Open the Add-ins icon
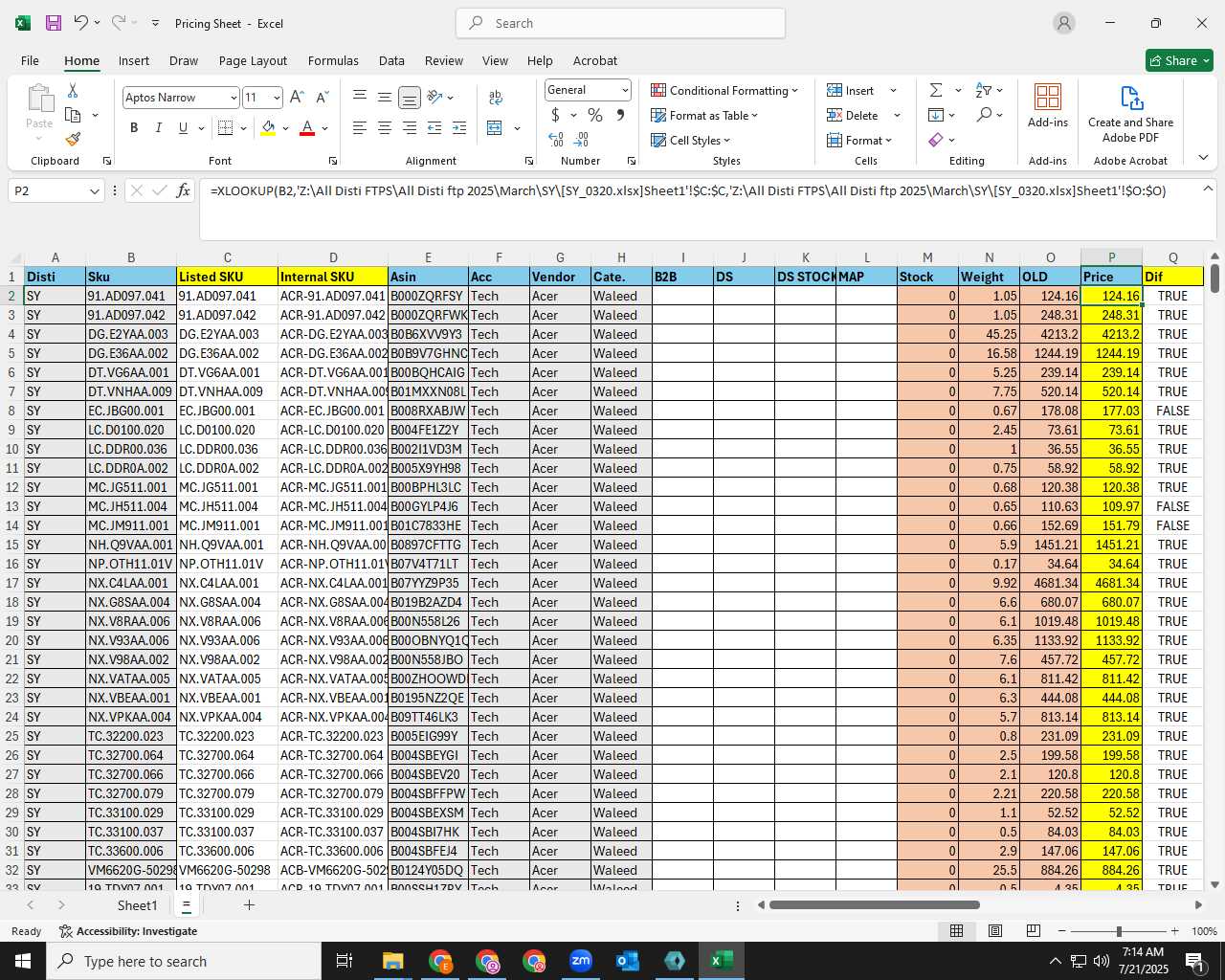This screenshot has height=980, width=1225. pos(1048,105)
